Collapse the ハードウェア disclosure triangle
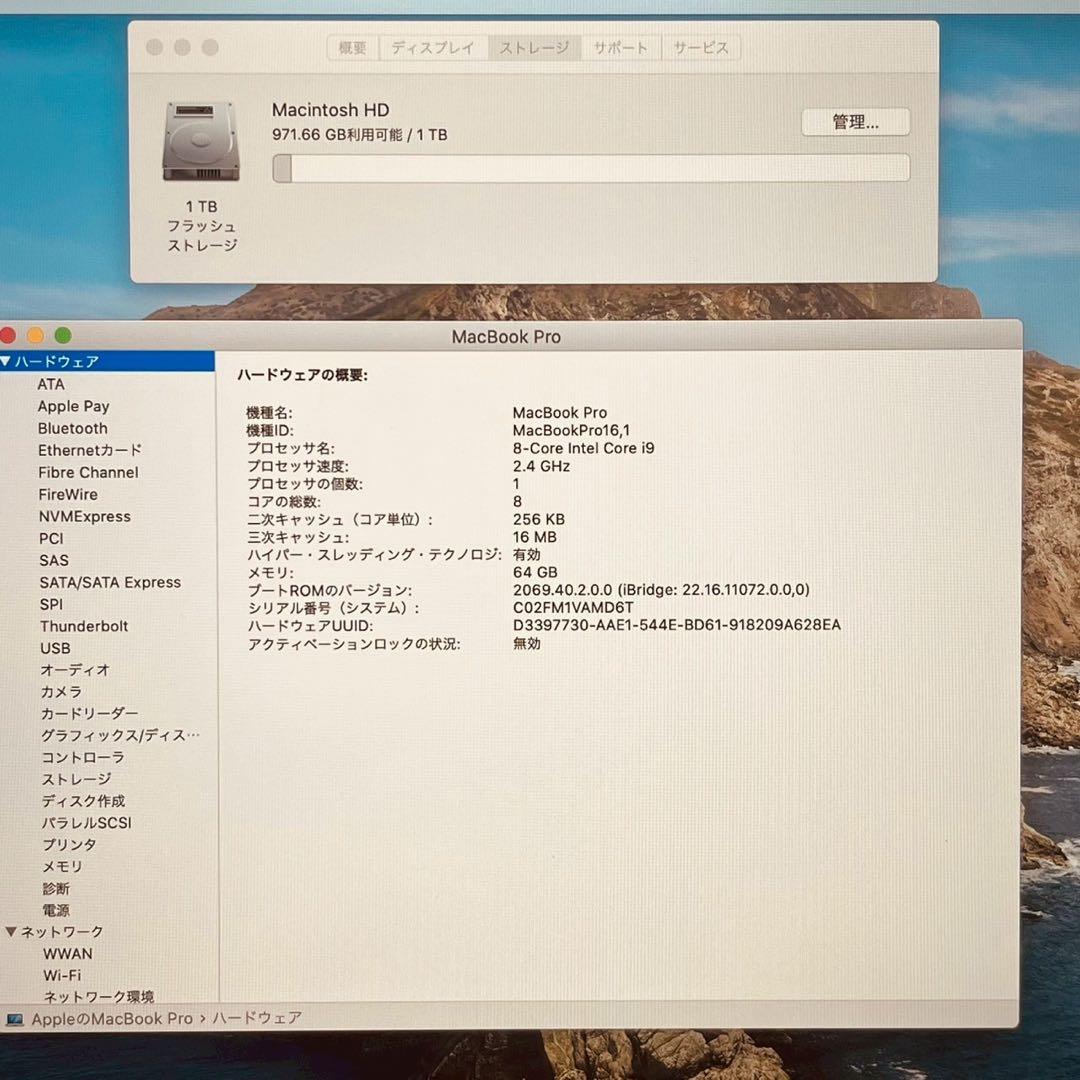This screenshot has width=1080, height=1080. (7, 361)
